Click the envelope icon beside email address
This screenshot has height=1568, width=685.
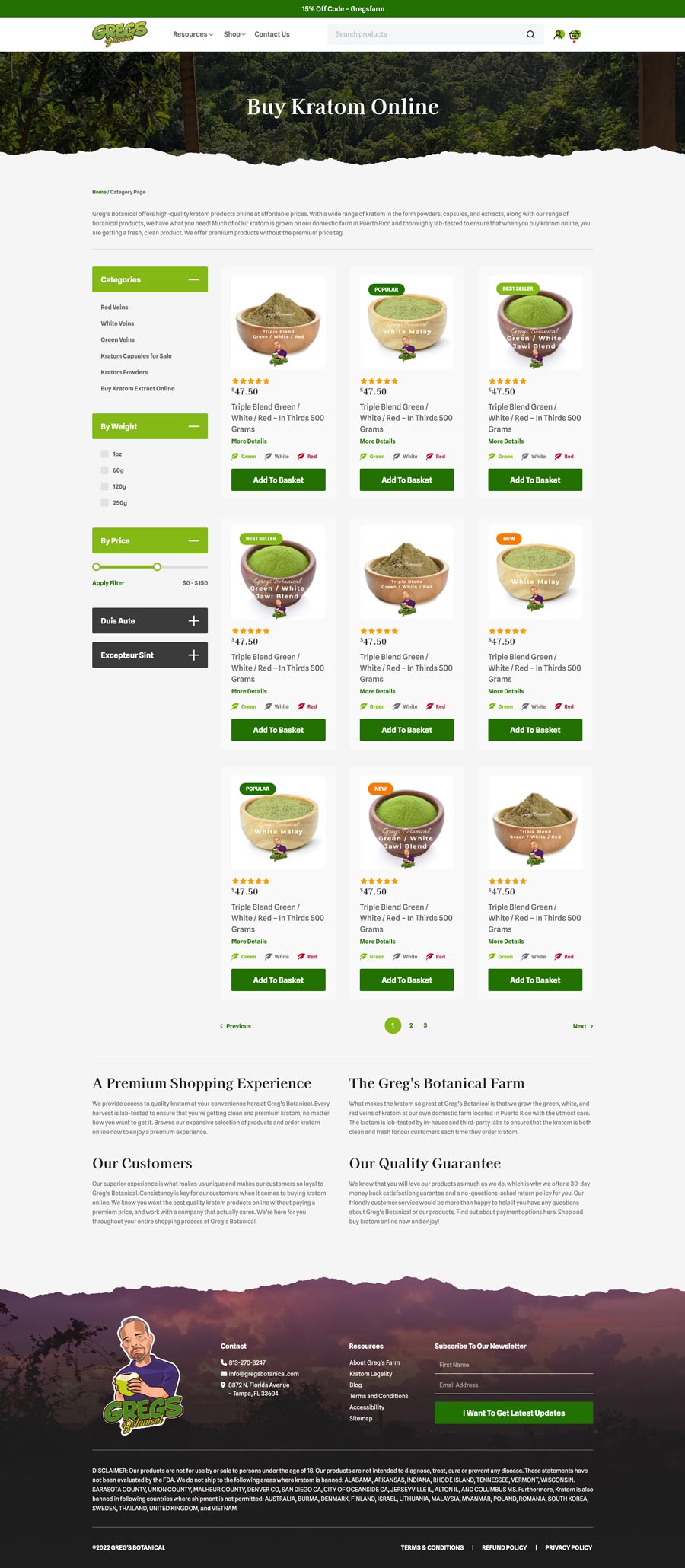[224, 1374]
